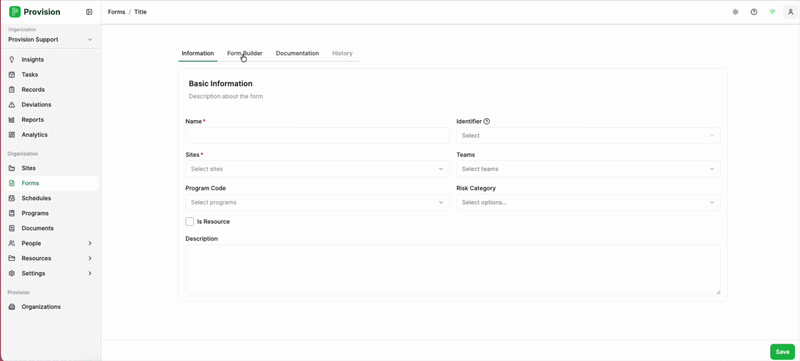The image size is (800, 361).
Task: Switch to the Form Builder tab
Action: pos(245,53)
